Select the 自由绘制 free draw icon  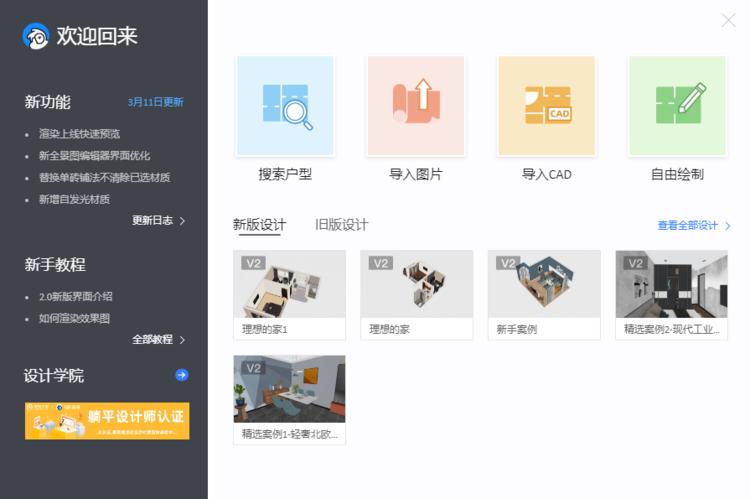click(x=677, y=106)
